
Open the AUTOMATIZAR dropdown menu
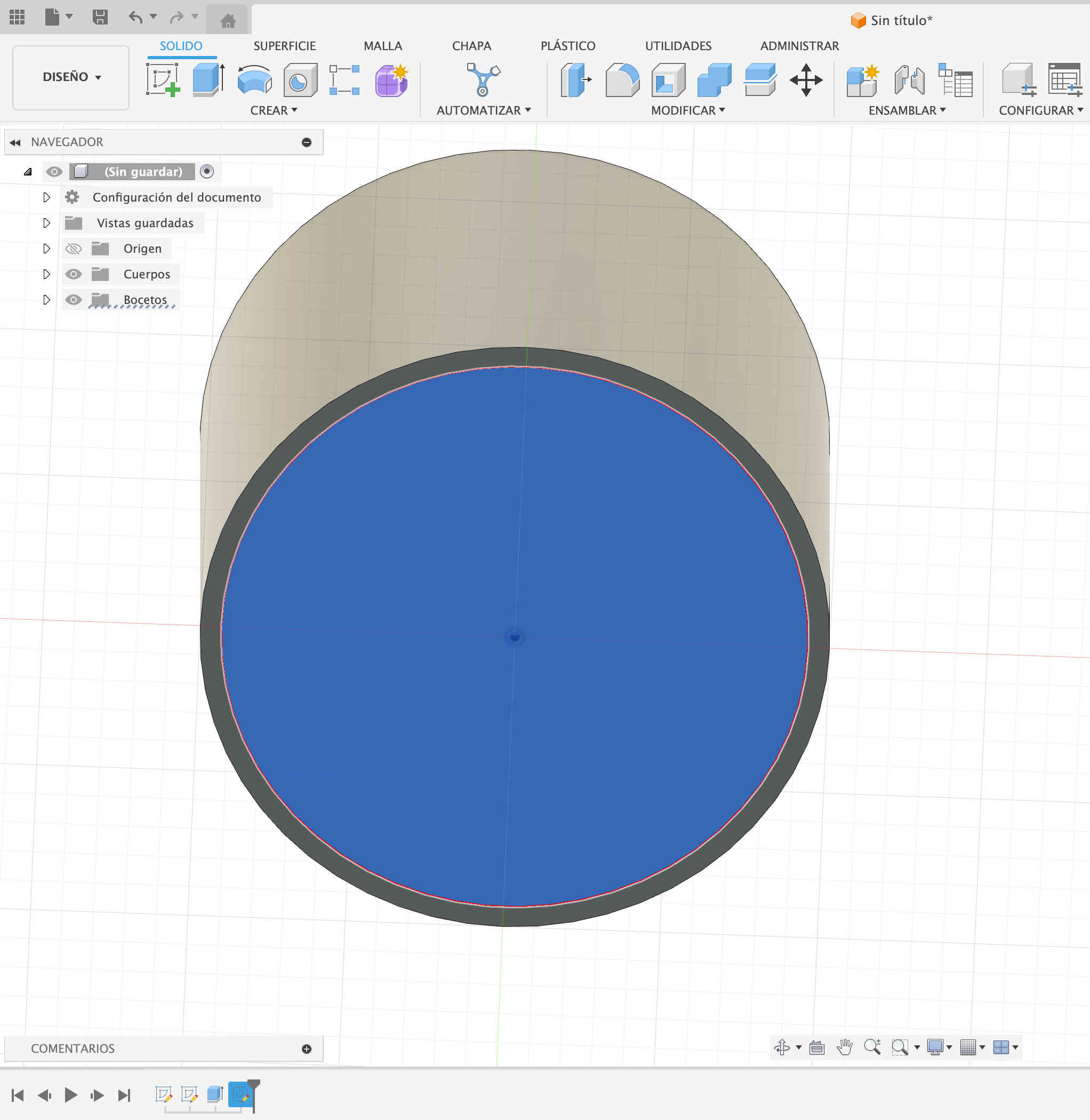coord(483,110)
